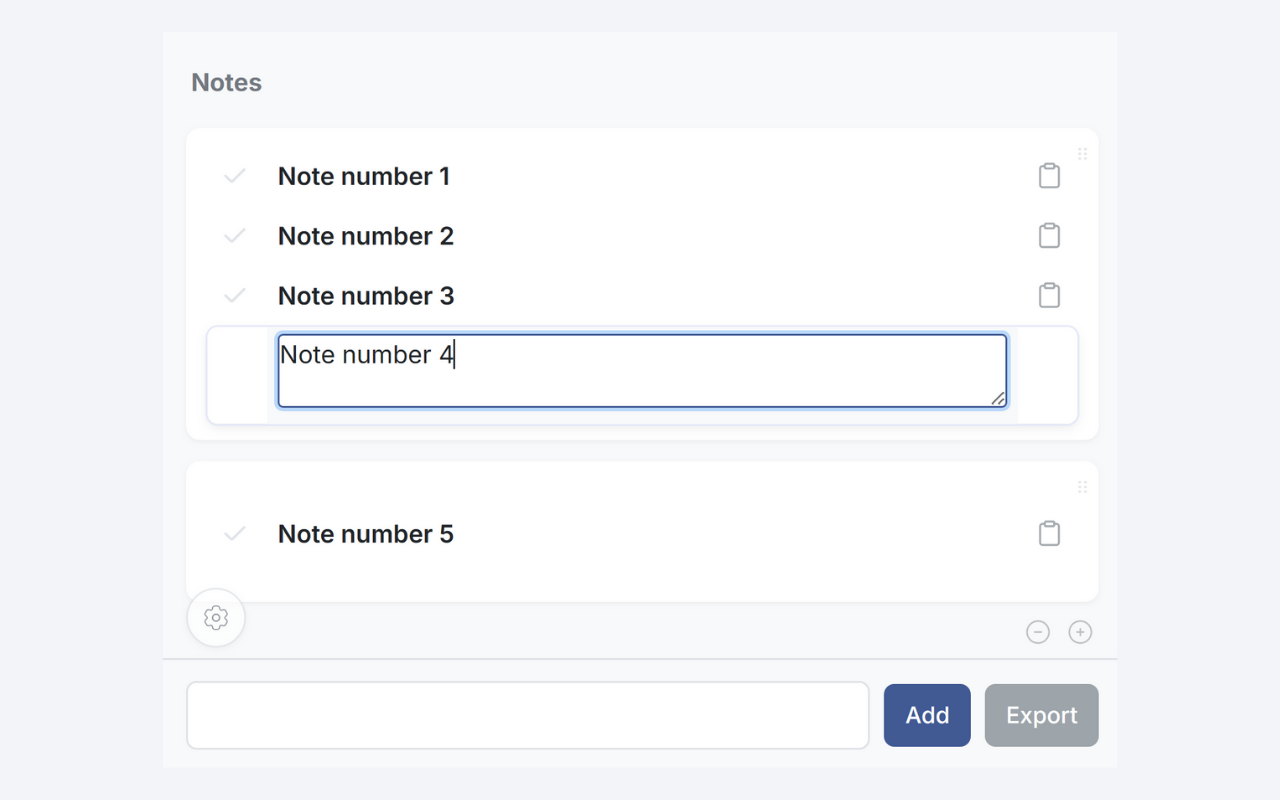Click the circled plus icon

tap(1080, 632)
